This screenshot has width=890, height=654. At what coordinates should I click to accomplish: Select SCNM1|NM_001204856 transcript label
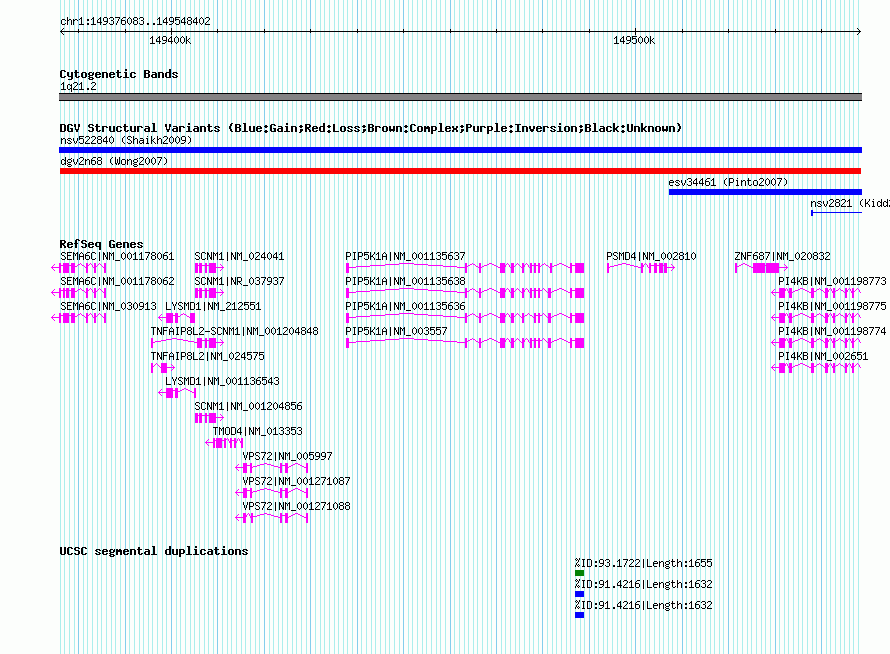tap(248, 406)
